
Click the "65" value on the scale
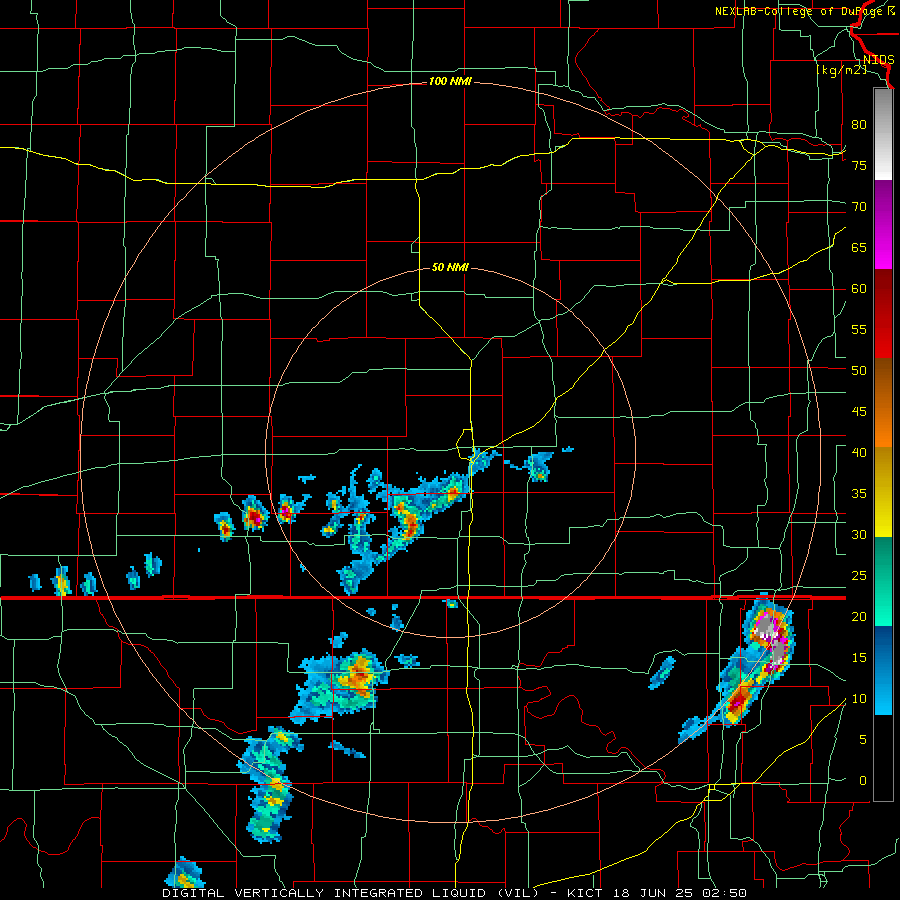point(859,247)
